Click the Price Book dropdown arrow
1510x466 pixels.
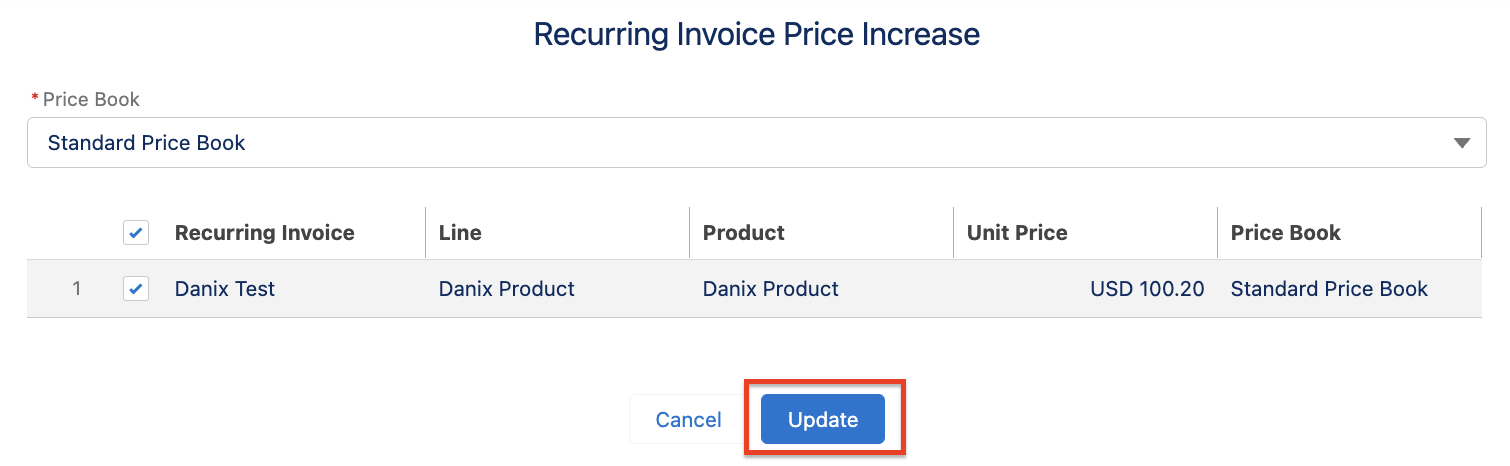(x=1462, y=143)
